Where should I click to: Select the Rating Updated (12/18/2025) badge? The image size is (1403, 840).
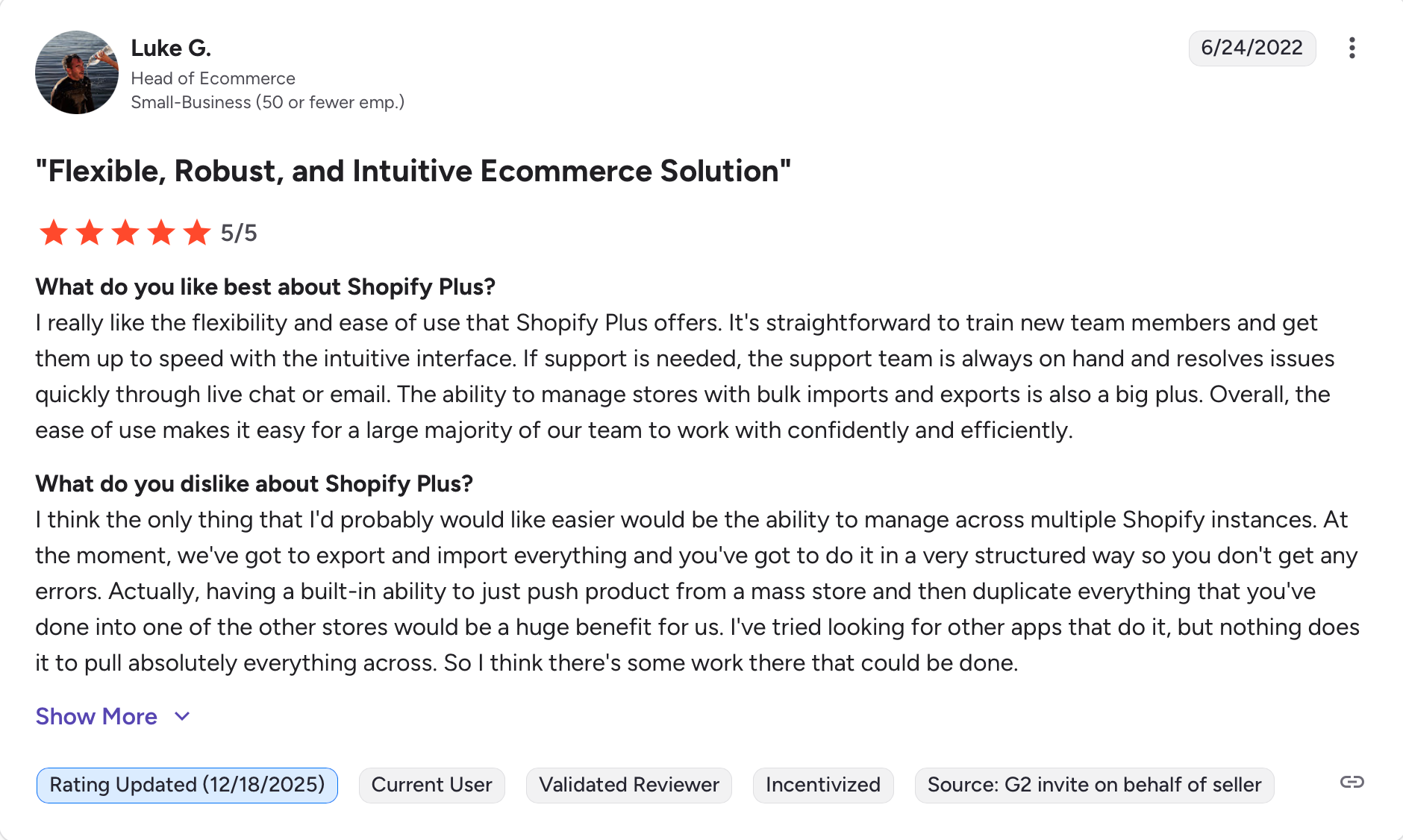pyautogui.click(x=187, y=785)
